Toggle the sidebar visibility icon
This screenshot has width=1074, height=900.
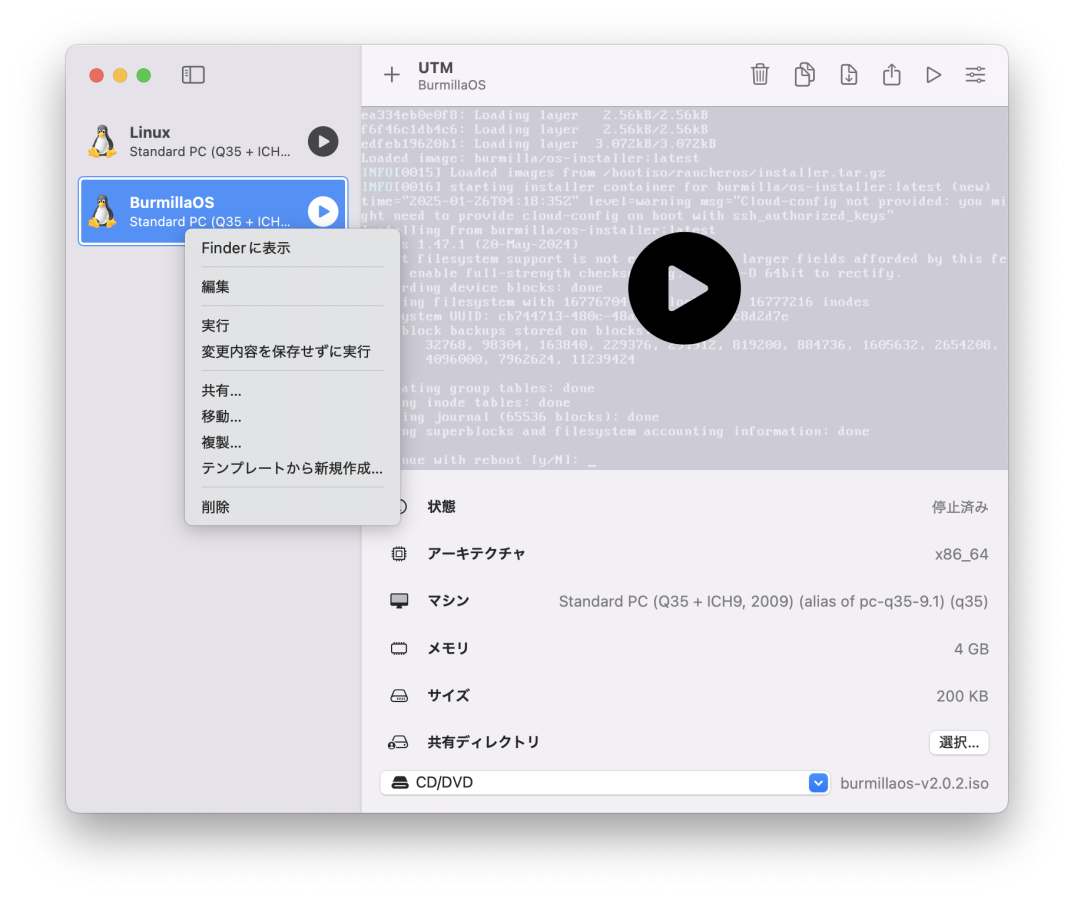(193, 75)
